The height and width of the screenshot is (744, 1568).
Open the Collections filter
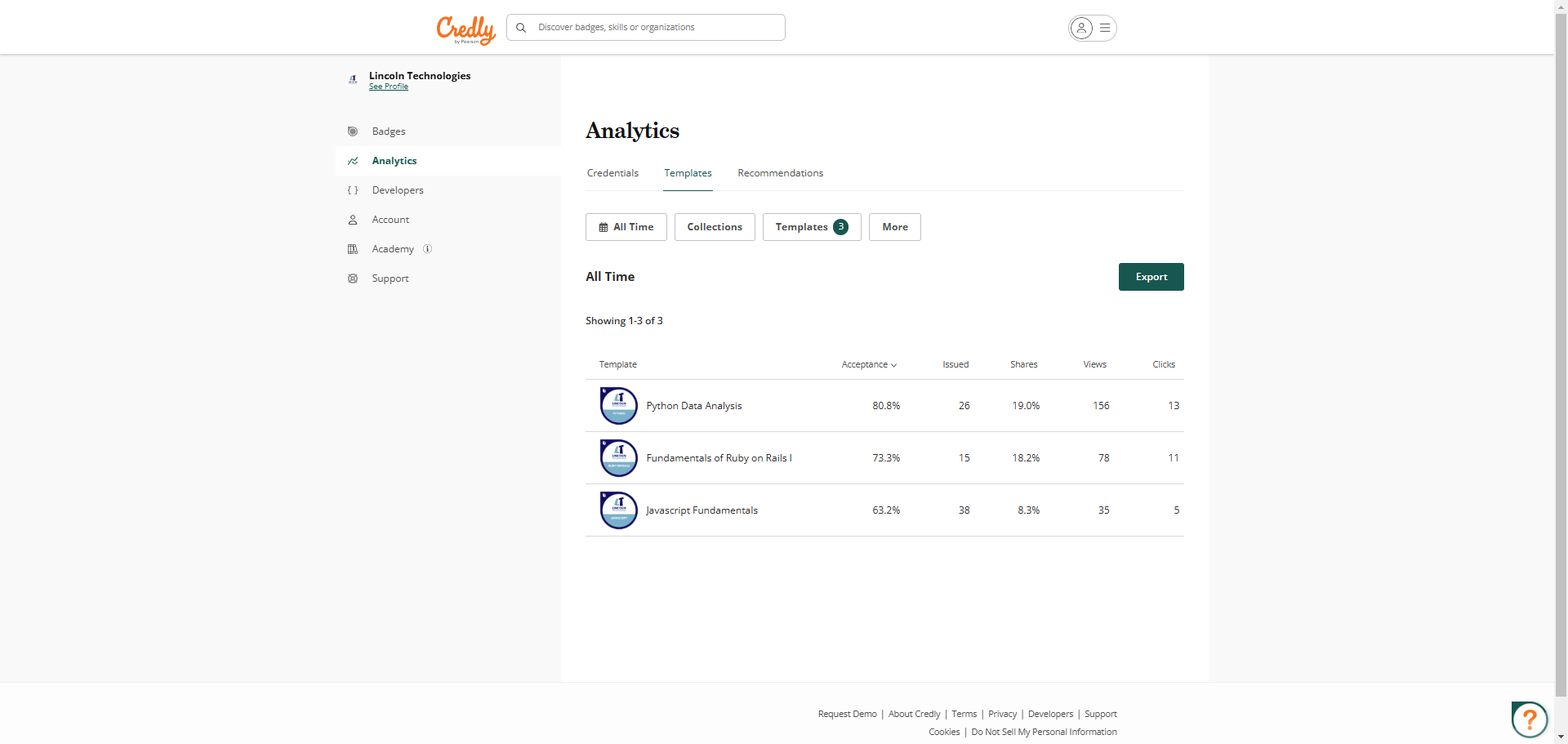coord(715,227)
